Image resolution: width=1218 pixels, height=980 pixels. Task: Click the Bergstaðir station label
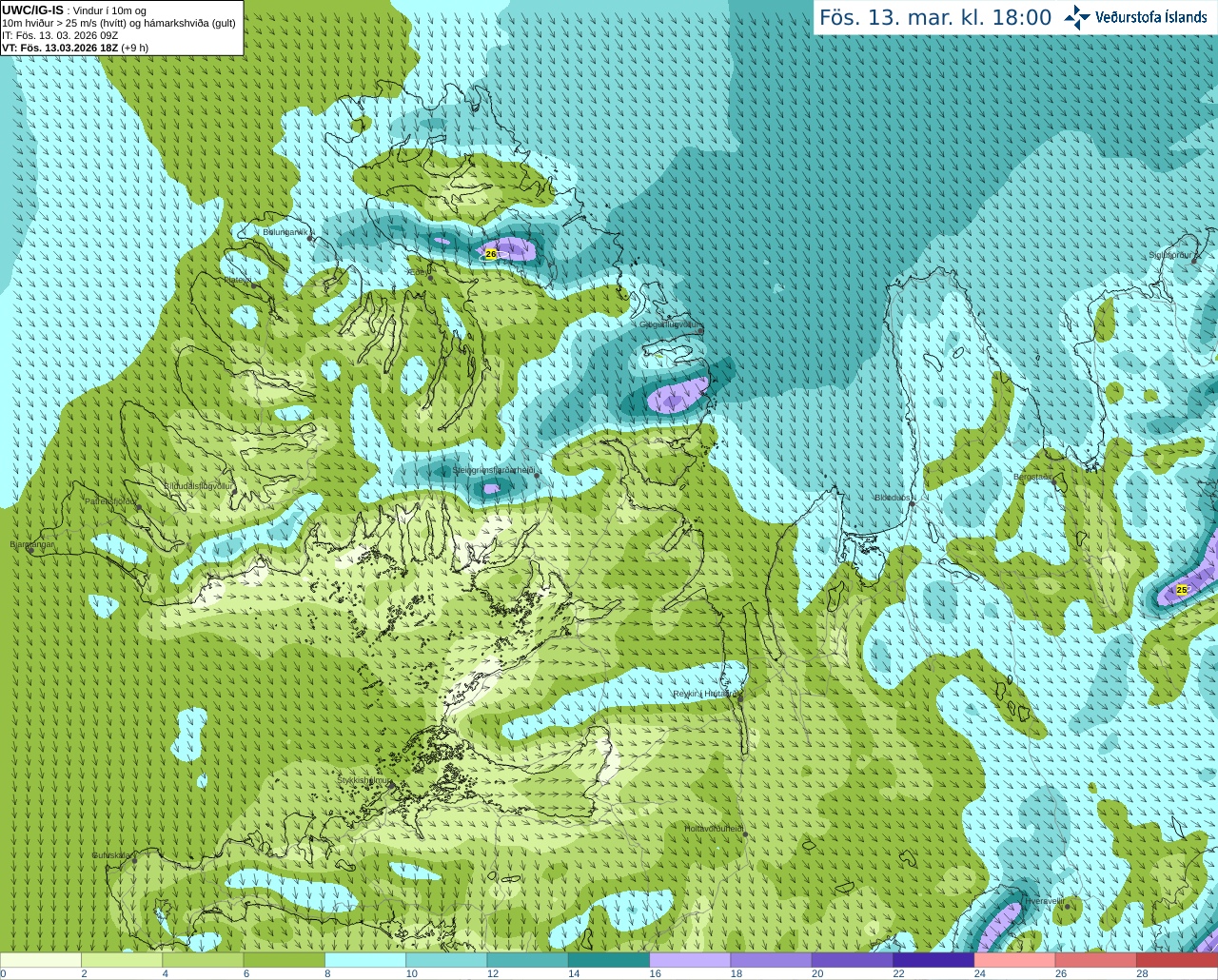[x=1032, y=477]
